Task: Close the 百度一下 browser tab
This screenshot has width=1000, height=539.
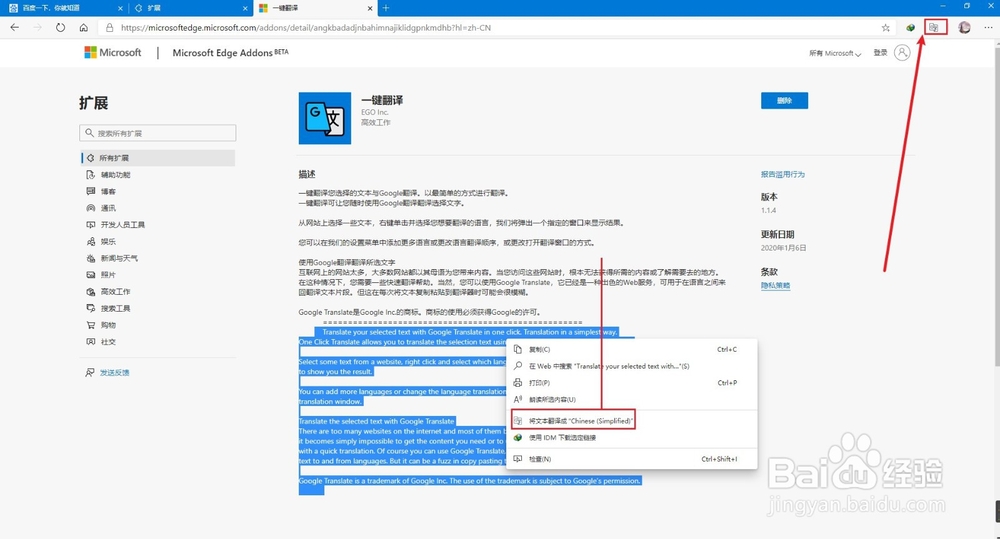Action: [121, 8]
